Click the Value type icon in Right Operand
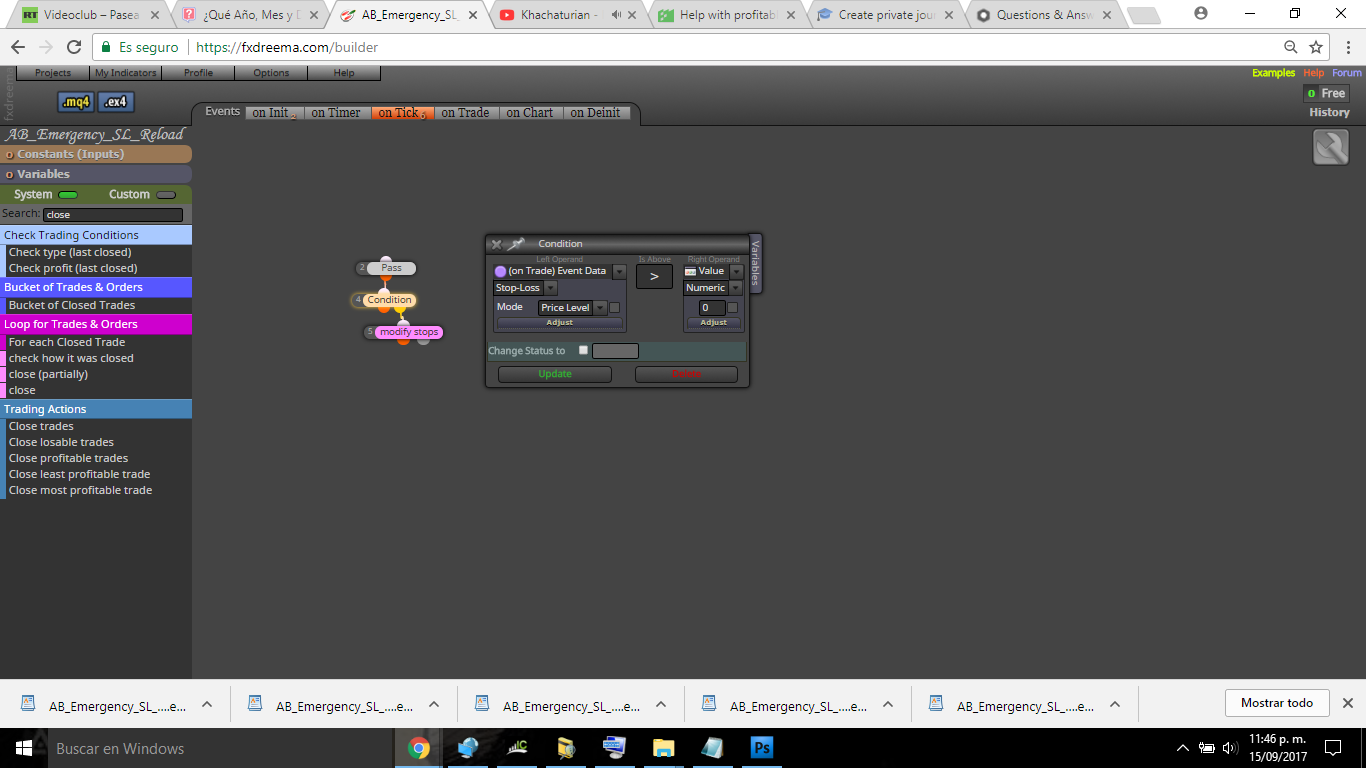This screenshot has width=1366, height=768. click(x=690, y=271)
